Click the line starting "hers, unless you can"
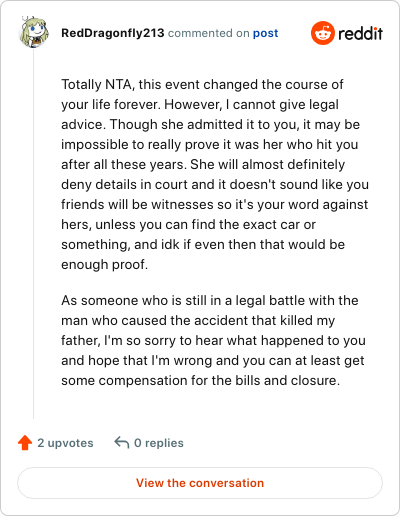 (188, 224)
